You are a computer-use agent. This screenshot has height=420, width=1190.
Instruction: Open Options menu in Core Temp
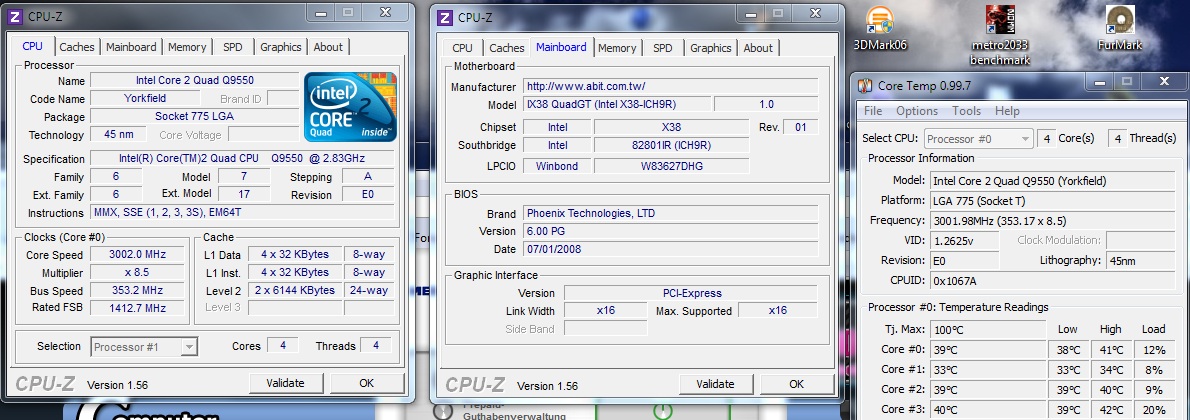pyautogui.click(x=917, y=111)
